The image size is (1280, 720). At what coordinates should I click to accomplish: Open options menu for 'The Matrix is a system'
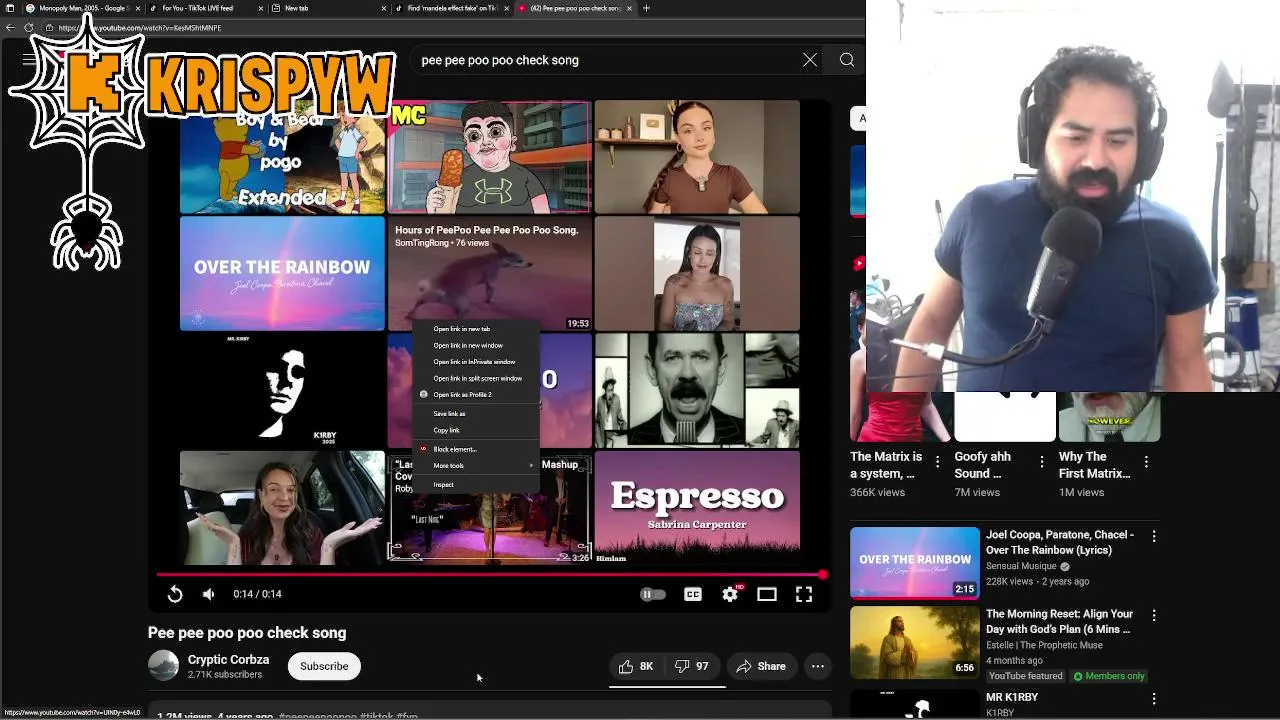(x=937, y=461)
